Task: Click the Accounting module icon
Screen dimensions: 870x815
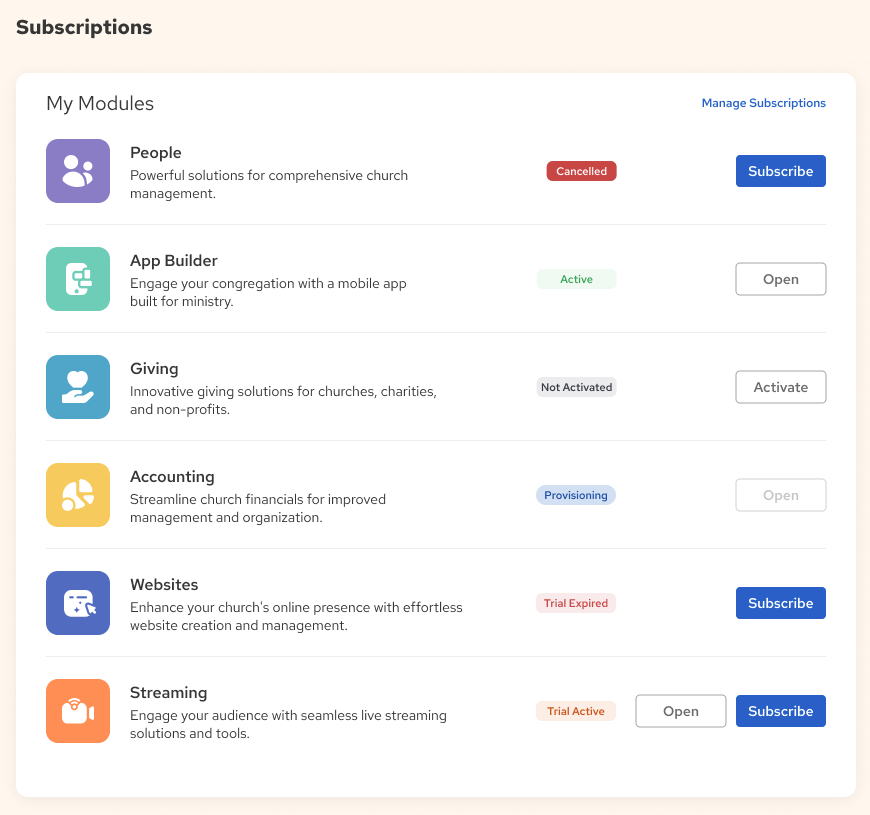Action: [x=77, y=494]
